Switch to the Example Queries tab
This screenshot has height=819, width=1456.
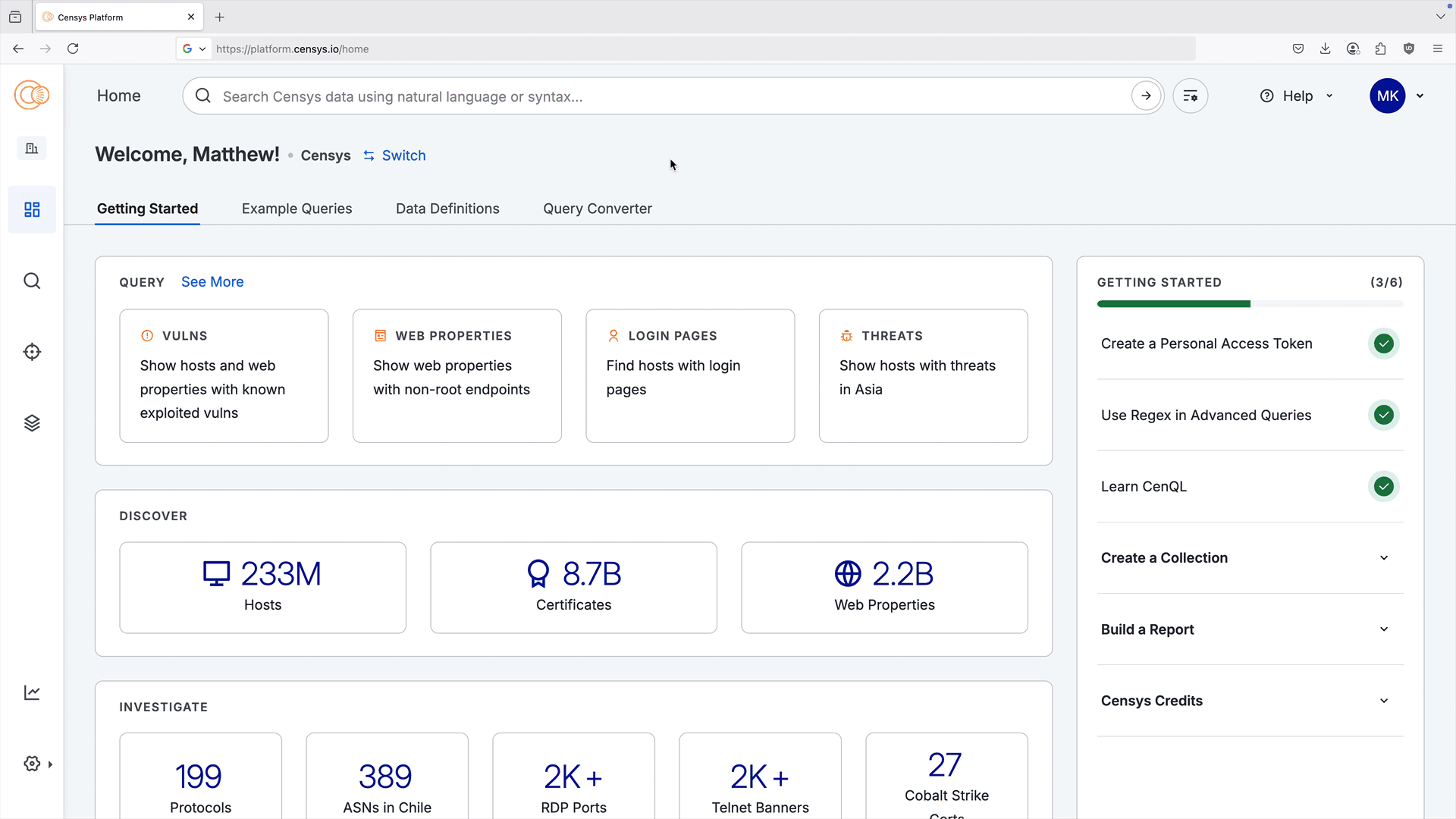coord(297,209)
